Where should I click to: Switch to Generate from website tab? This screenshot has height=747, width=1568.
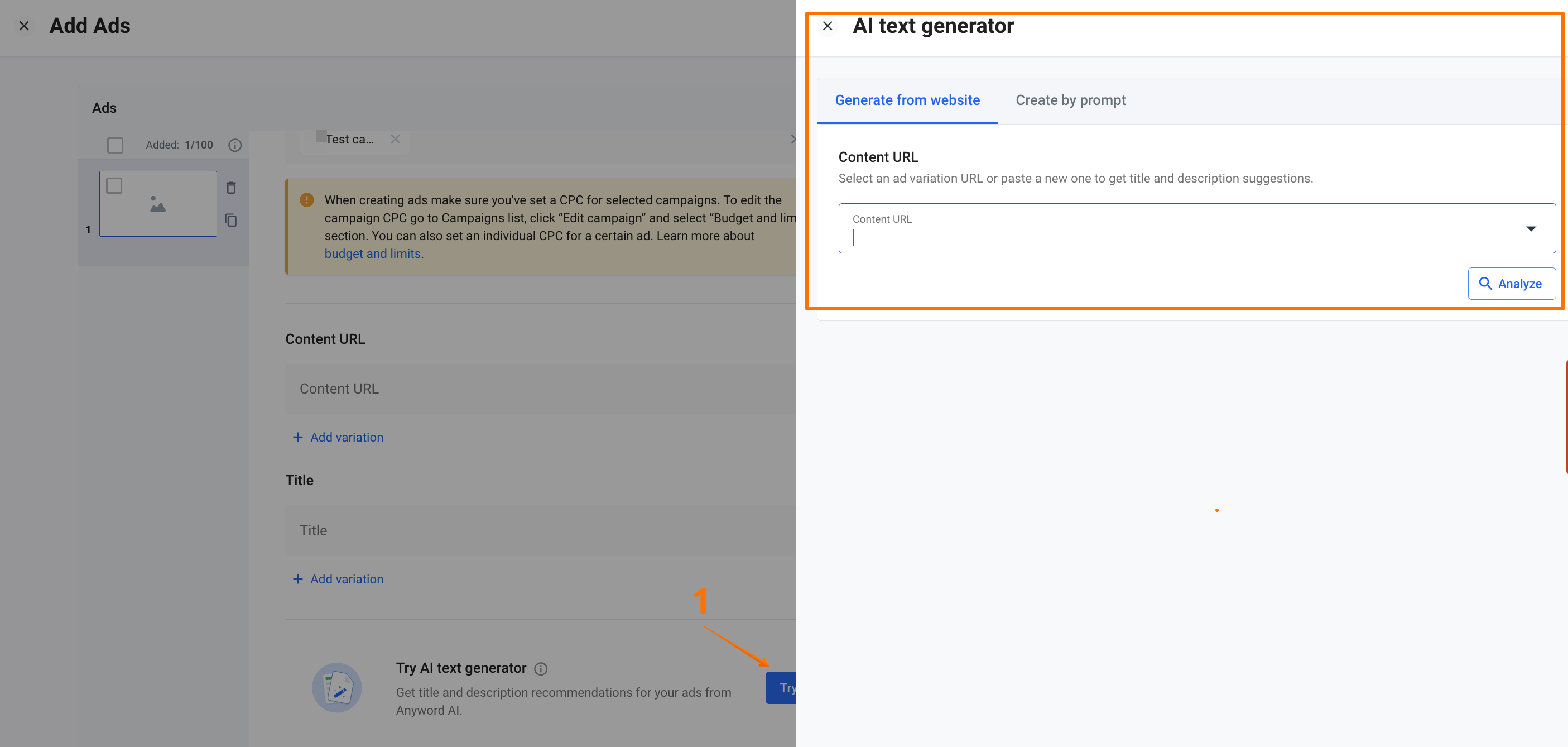coord(907,100)
